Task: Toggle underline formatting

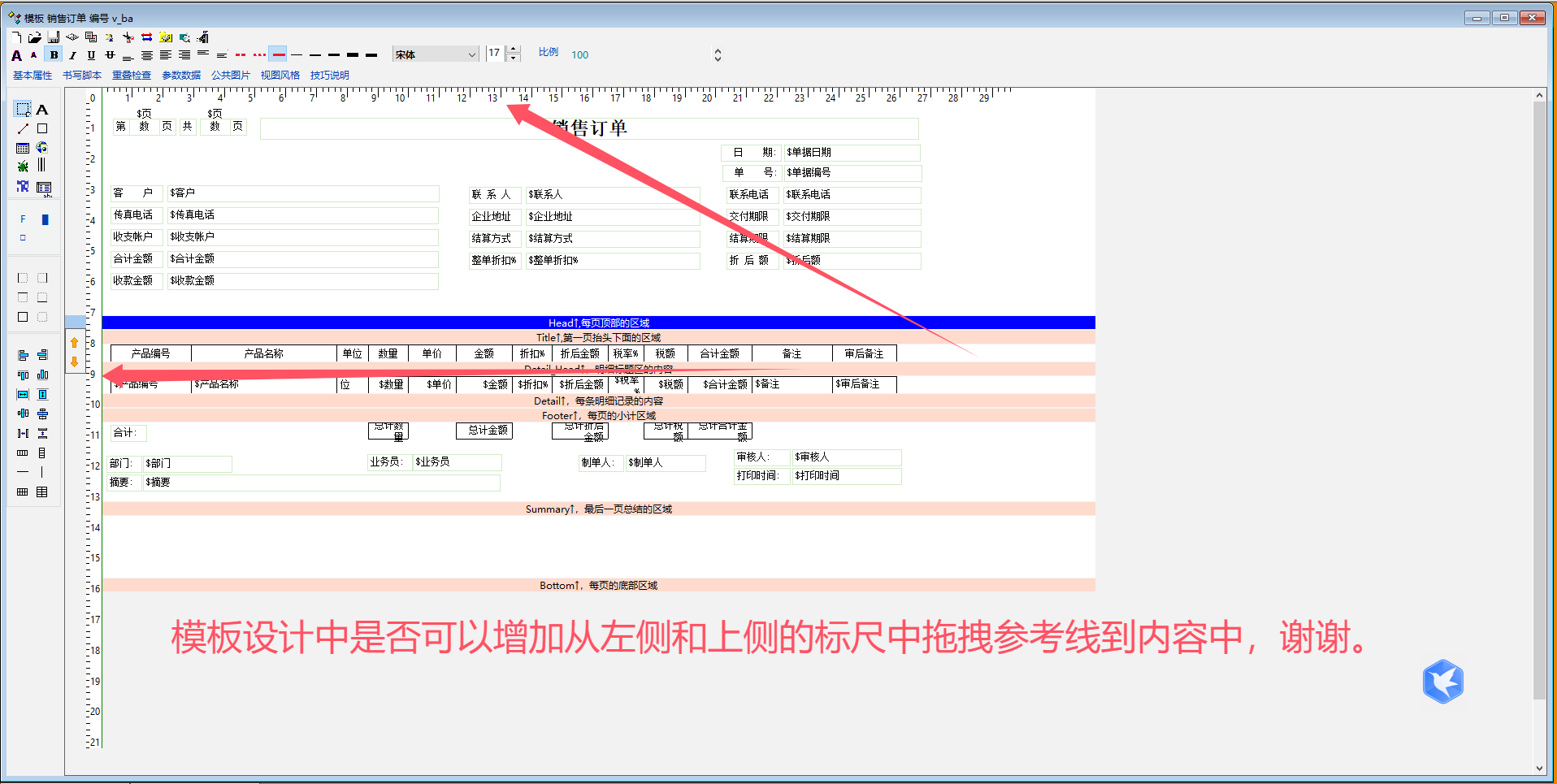Action: [91, 55]
